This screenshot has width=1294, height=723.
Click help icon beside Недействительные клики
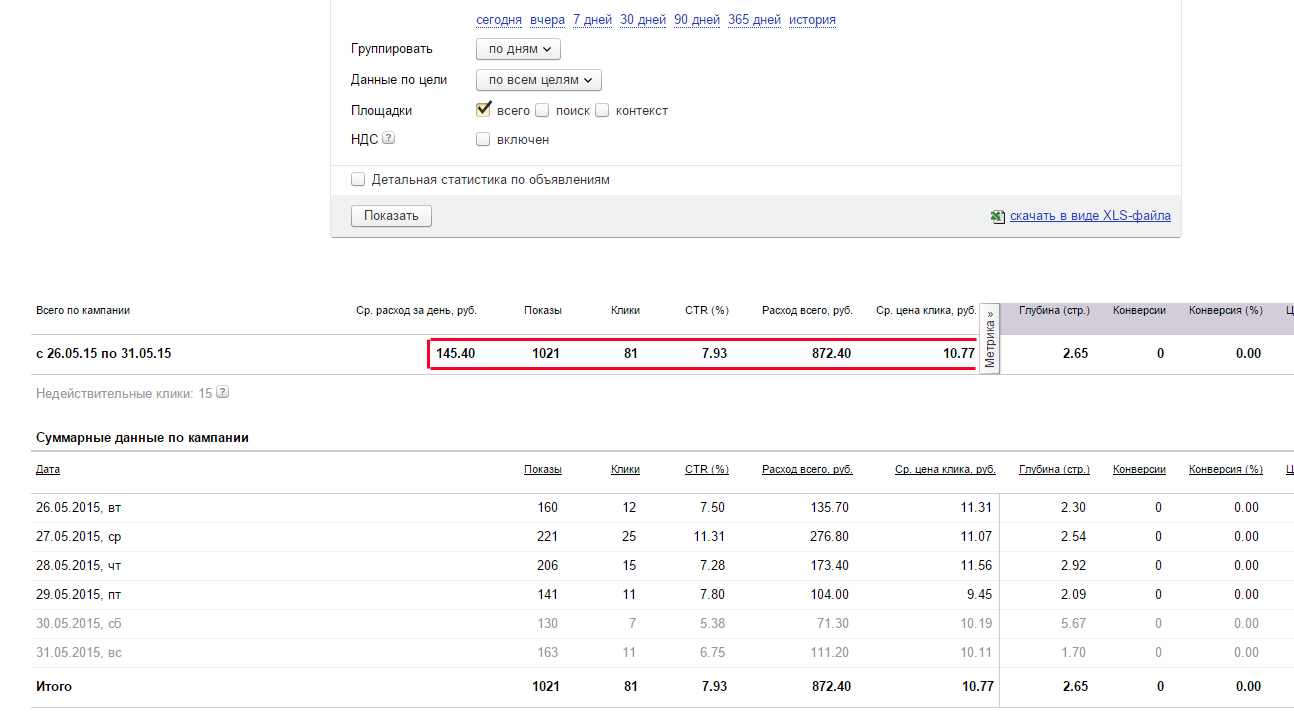coord(223,393)
